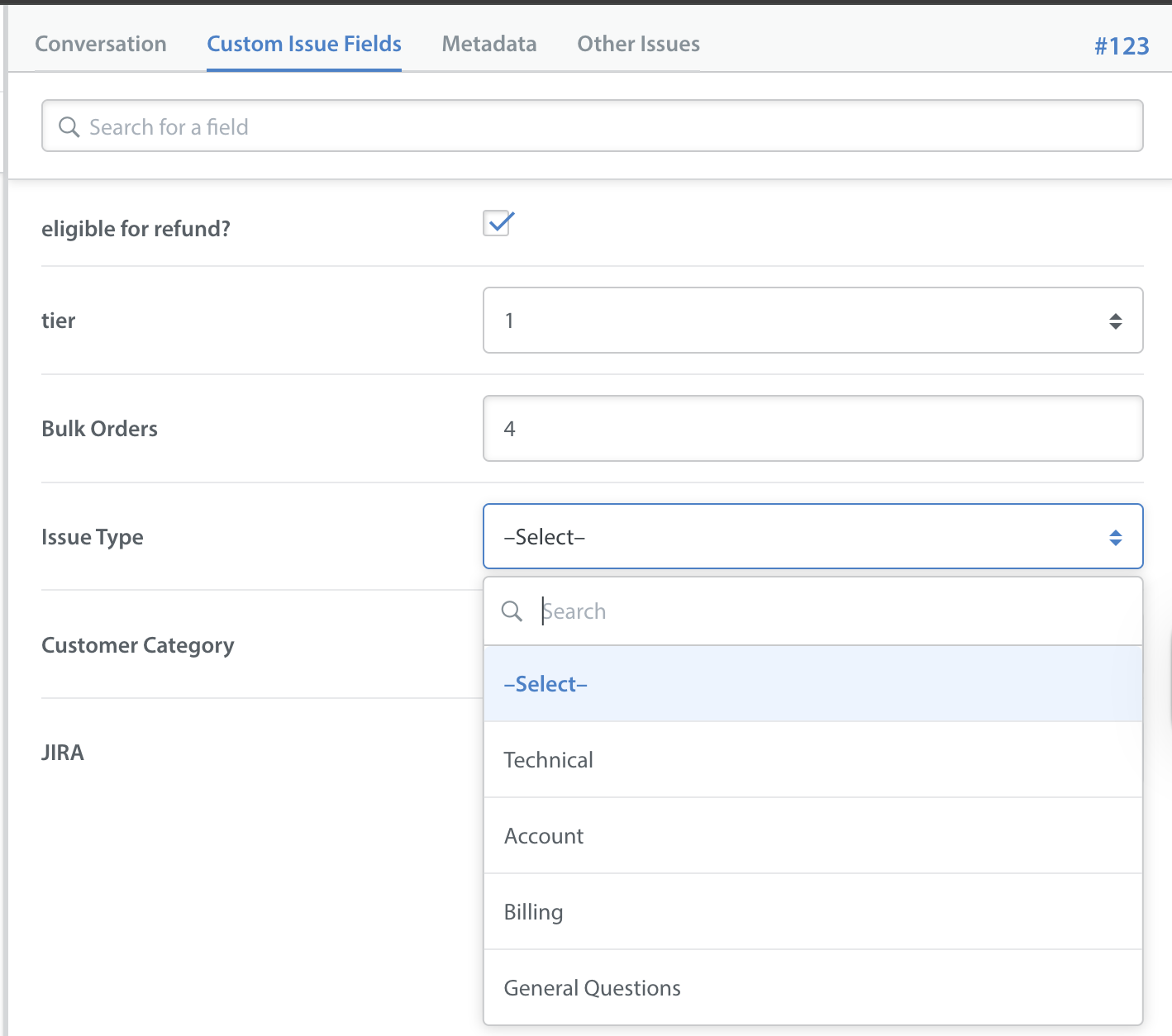Click the tier dropdown arrows
Viewport: 1172px width, 1036px height.
coord(1116,321)
